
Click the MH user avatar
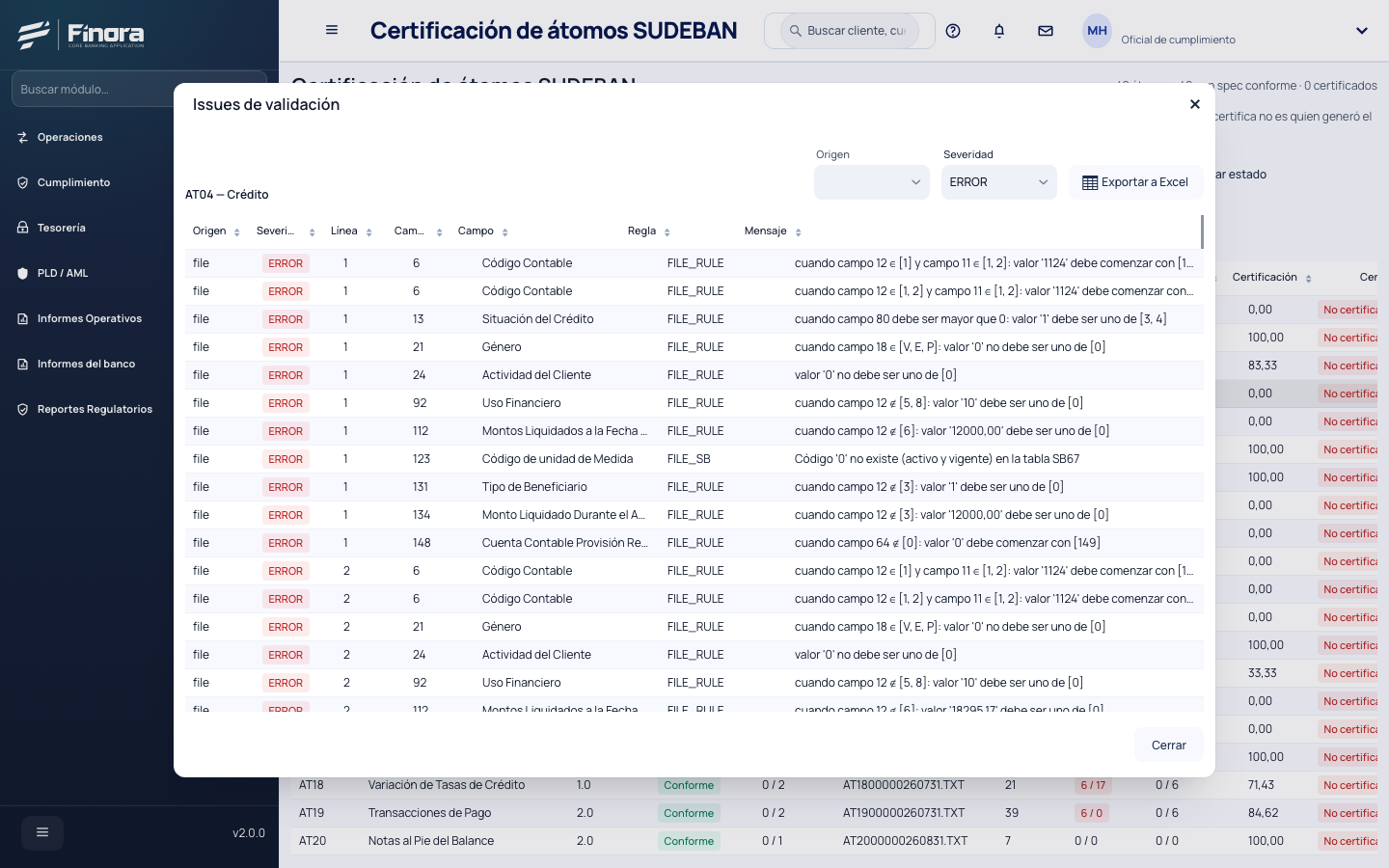tap(1098, 31)
